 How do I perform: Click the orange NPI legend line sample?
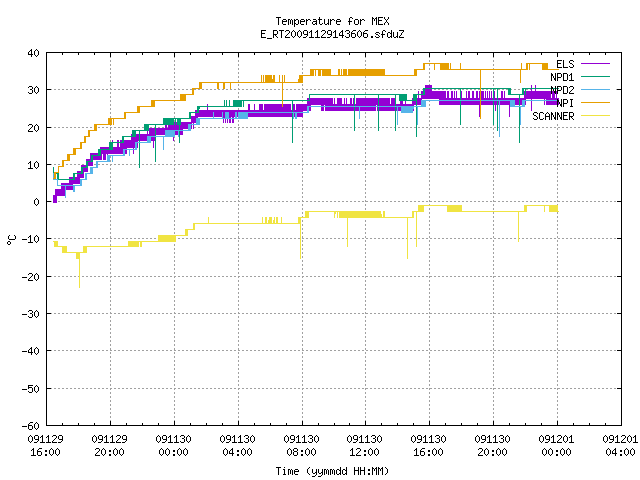595,103
